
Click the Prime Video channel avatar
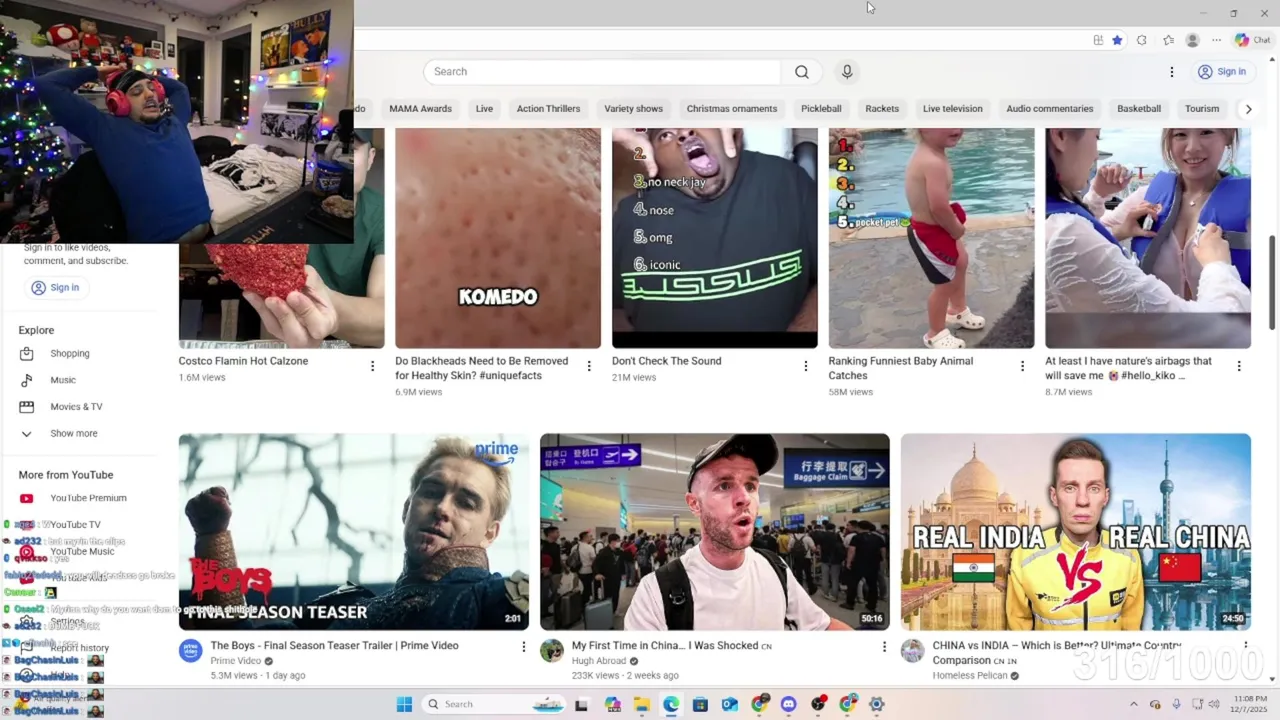[x=191, y=651]
